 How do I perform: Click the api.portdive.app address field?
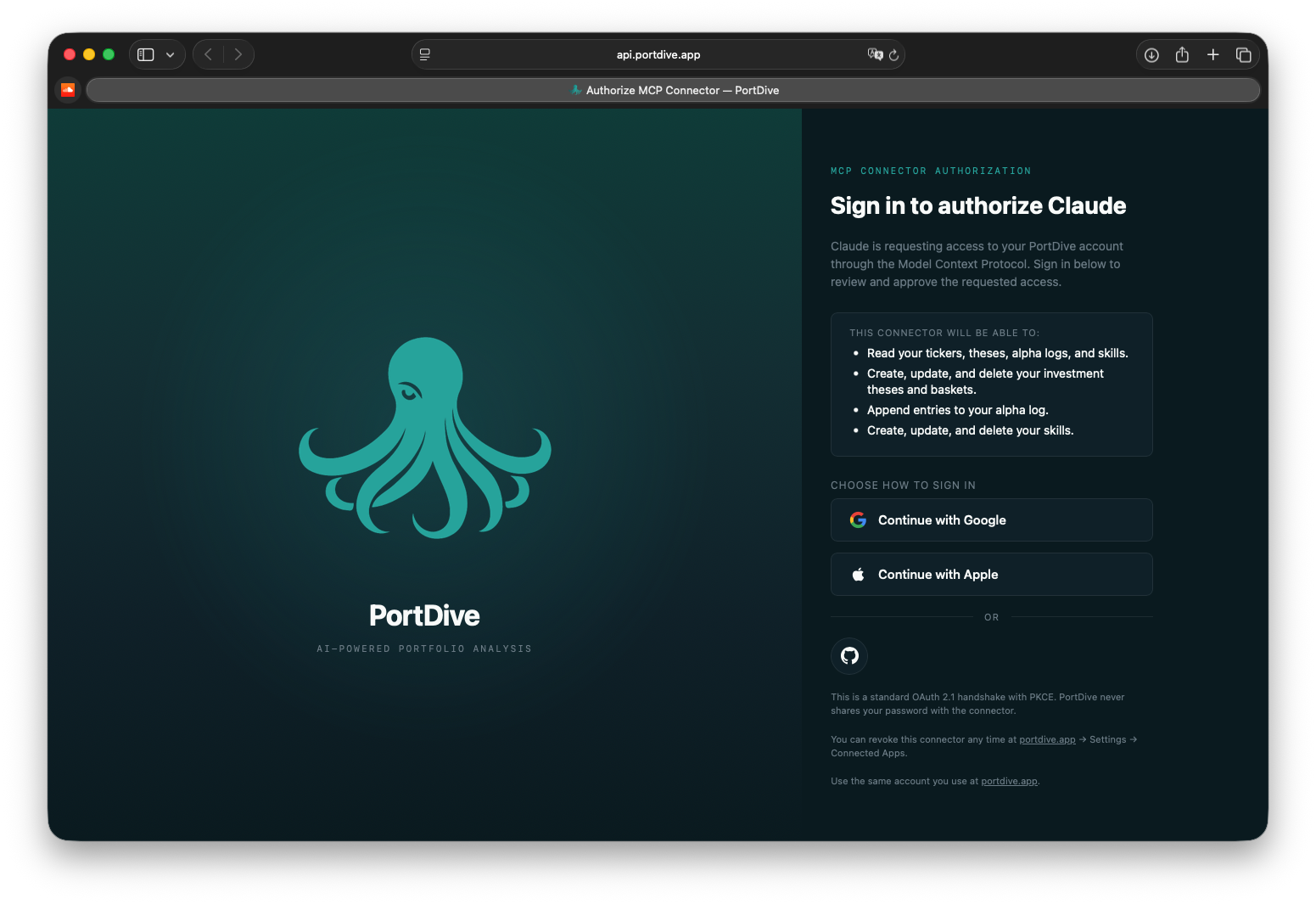658,54
